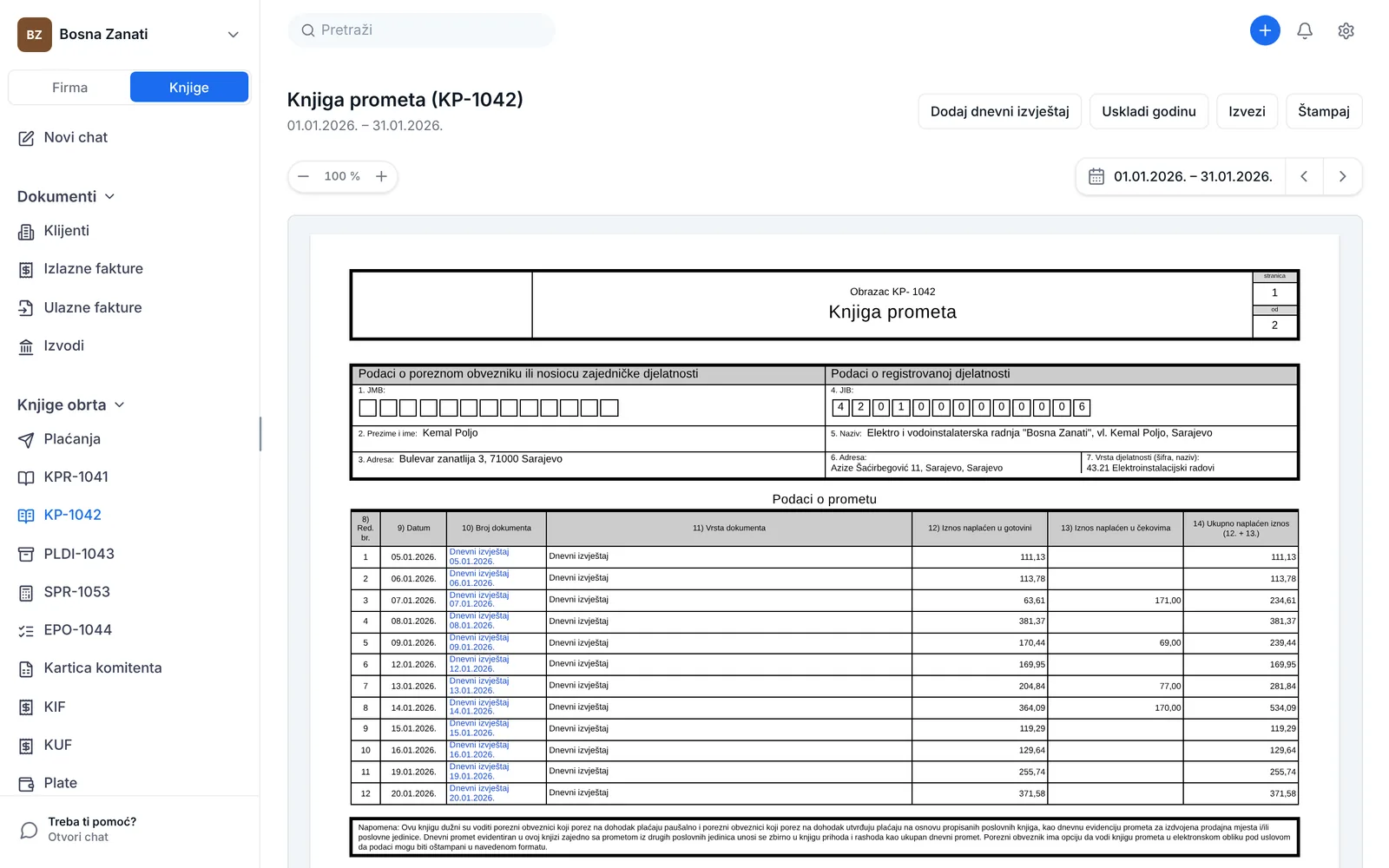Click the zoom out minus icon
Screen dimensions: 1389x868
coord(303,176)
